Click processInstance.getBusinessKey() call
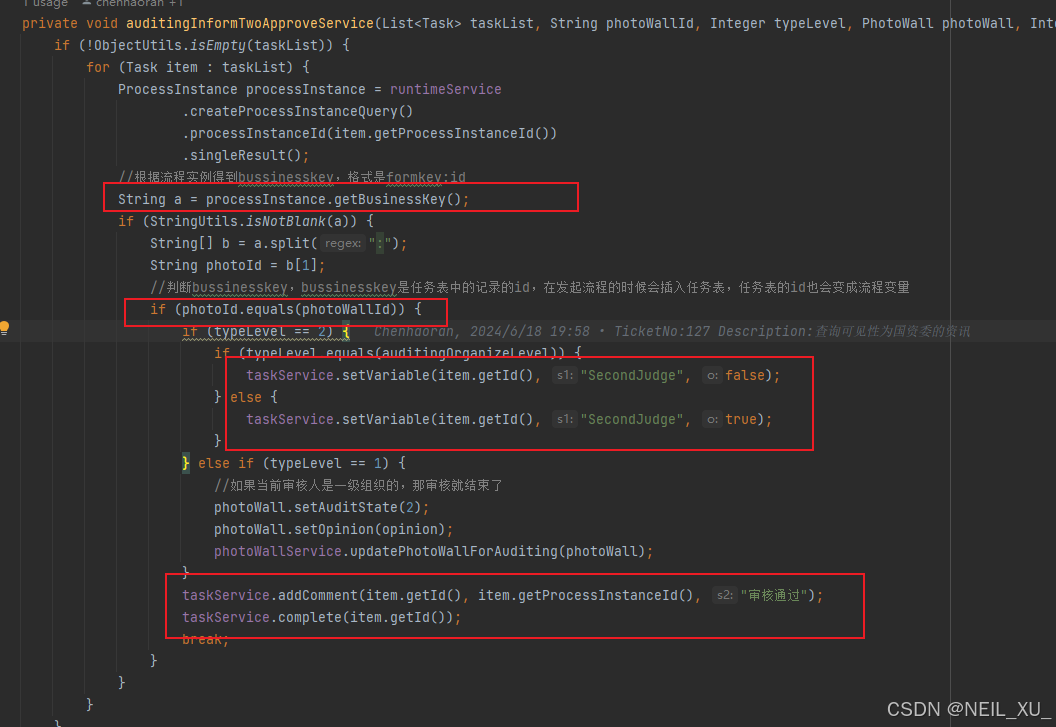Viewport: 1056px width, 727px height. (x=333, y=199)
